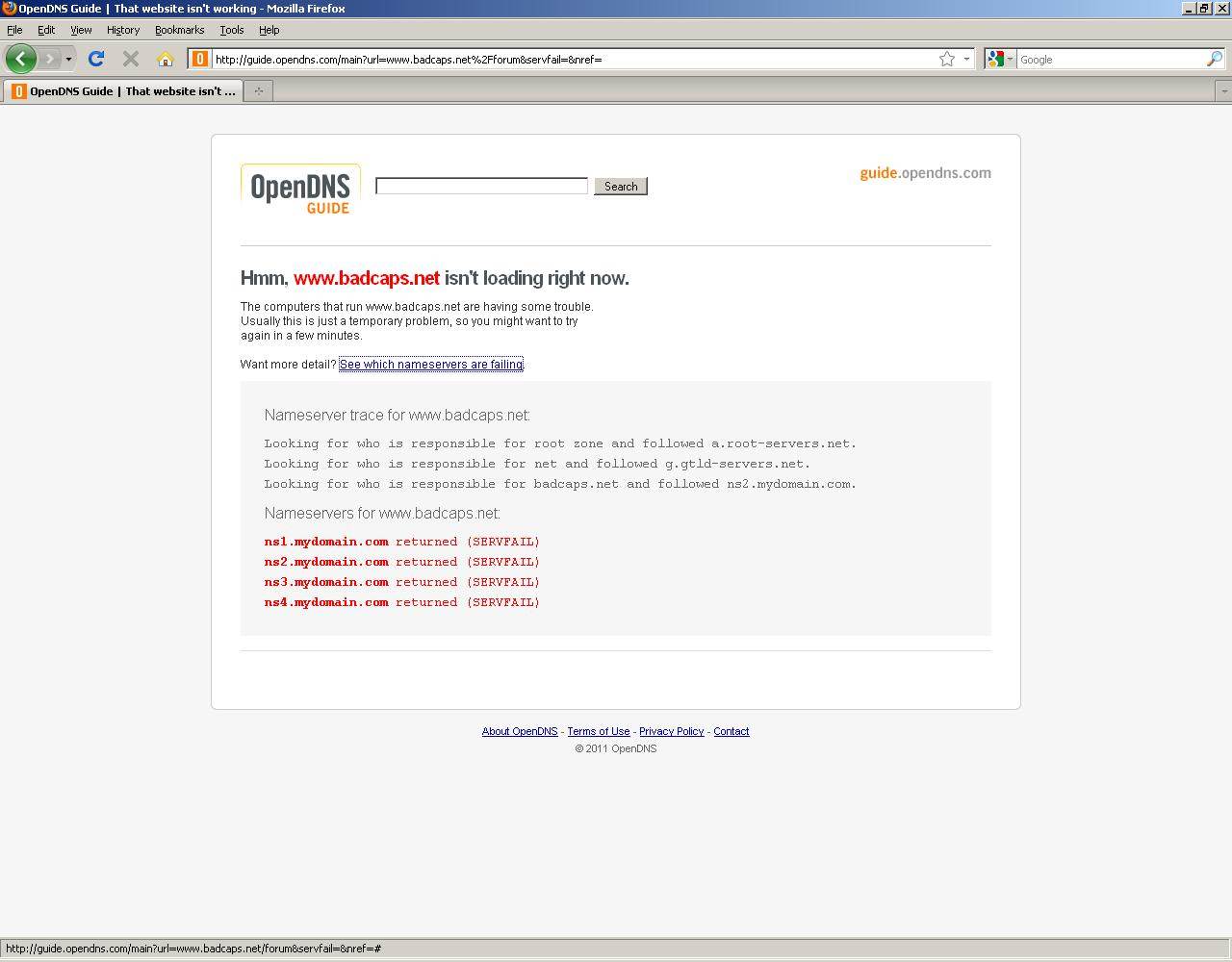The image size is (1232, 962).
Task: Go to the Home page
Action: (x=166, y=59)
